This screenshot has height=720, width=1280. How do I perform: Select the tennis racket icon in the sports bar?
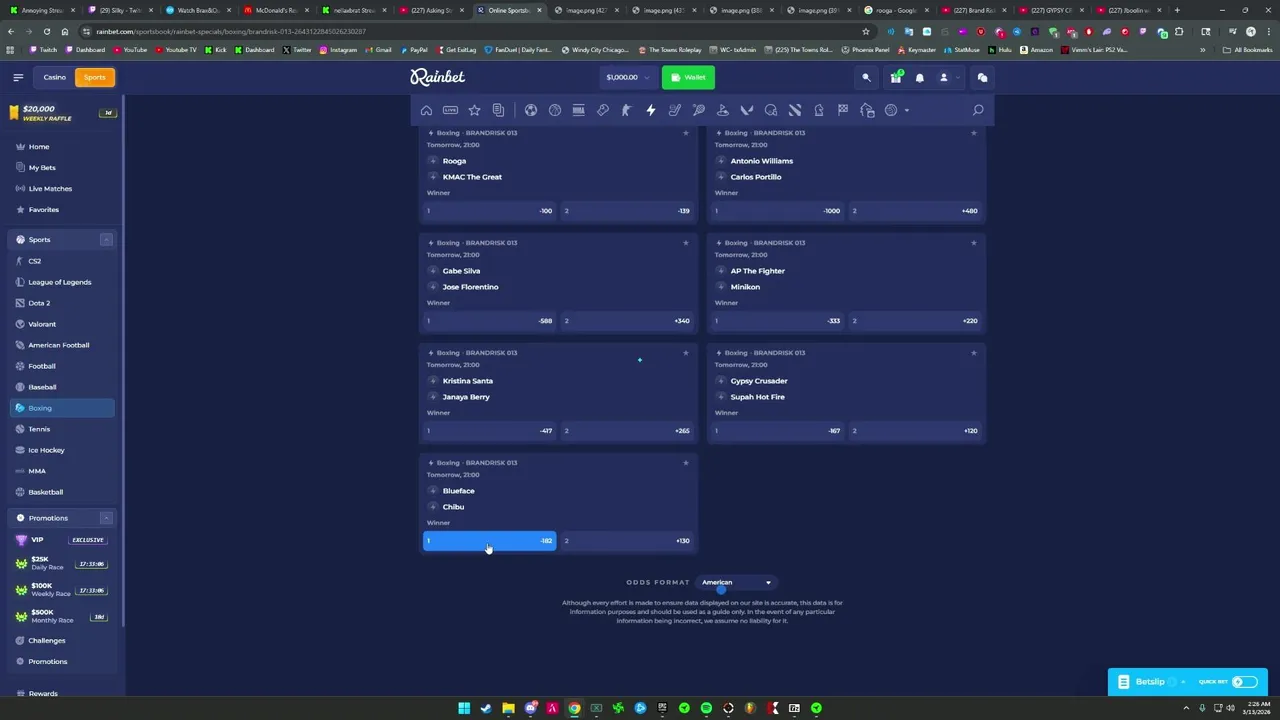pyautogui.click(x=699, y=110)
